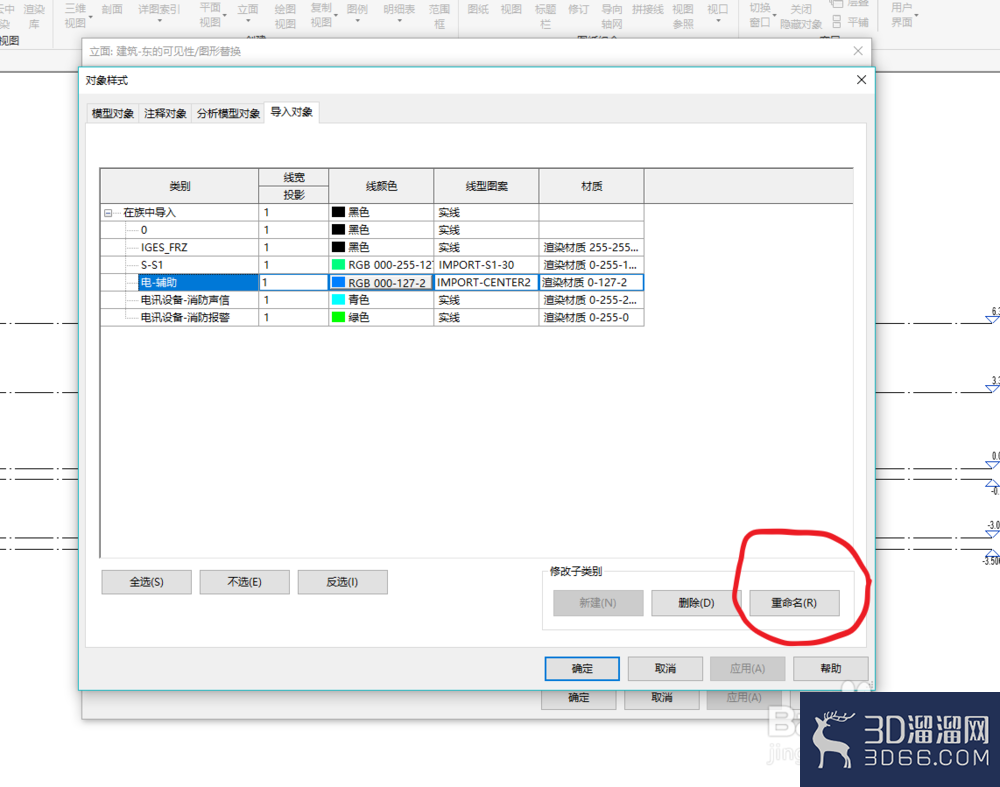Image resolution: width=1000 pixels, height=787 pixels.
Task: Click the 渲染材质 0-255-2... material cell
Action: (x=591, y=300)
